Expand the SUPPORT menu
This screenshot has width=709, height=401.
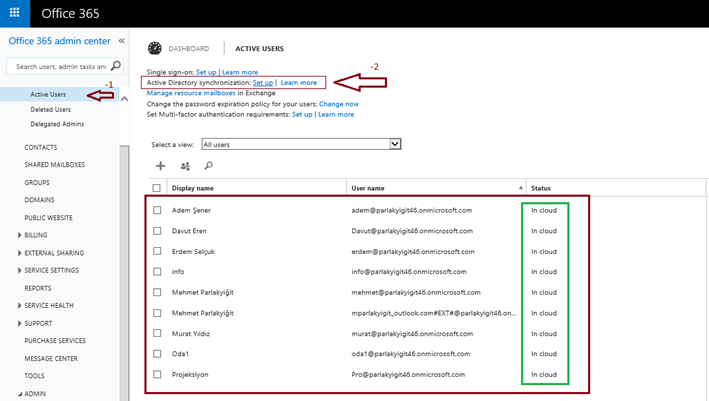(x=19, y=323)
